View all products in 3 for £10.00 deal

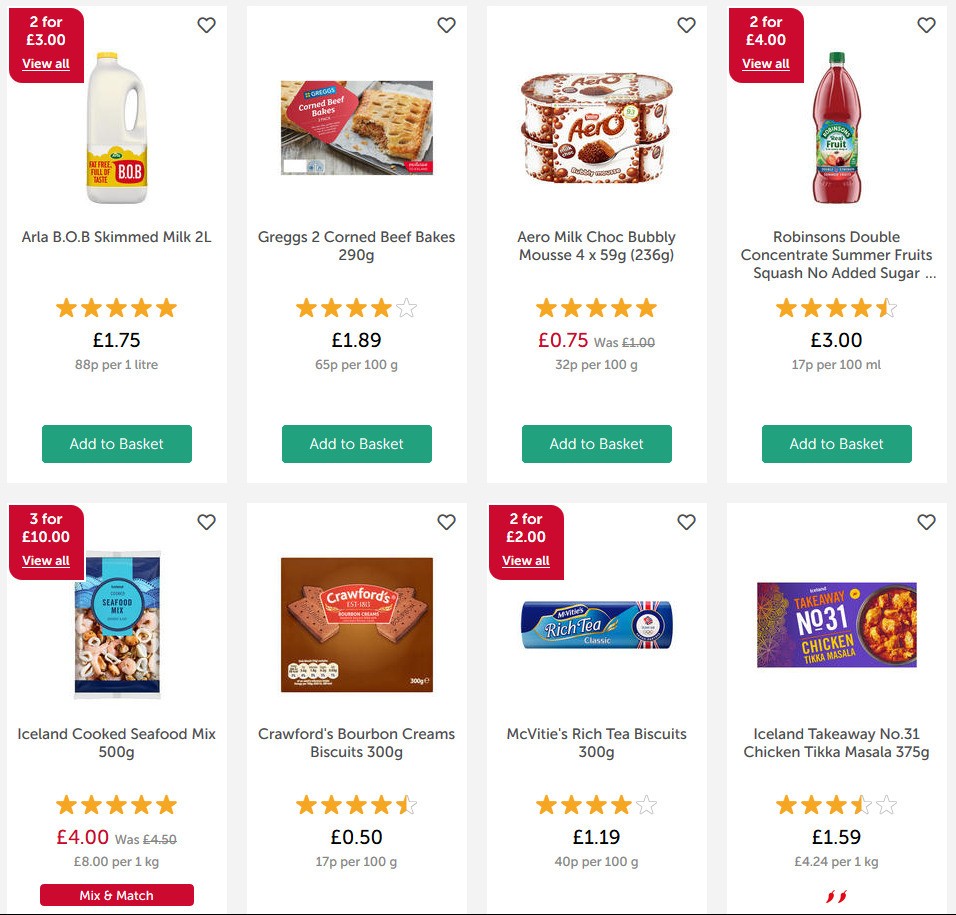point(46,560)
